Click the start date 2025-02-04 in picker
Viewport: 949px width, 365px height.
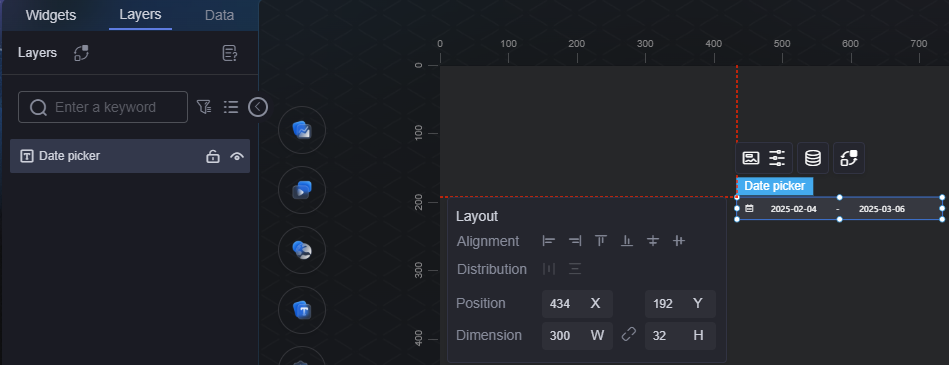point(793,209)
